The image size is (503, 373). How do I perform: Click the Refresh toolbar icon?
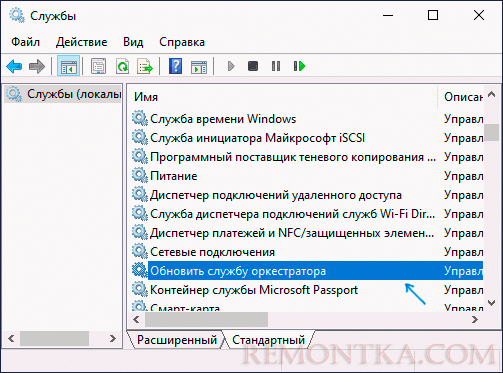pos(122,66)
